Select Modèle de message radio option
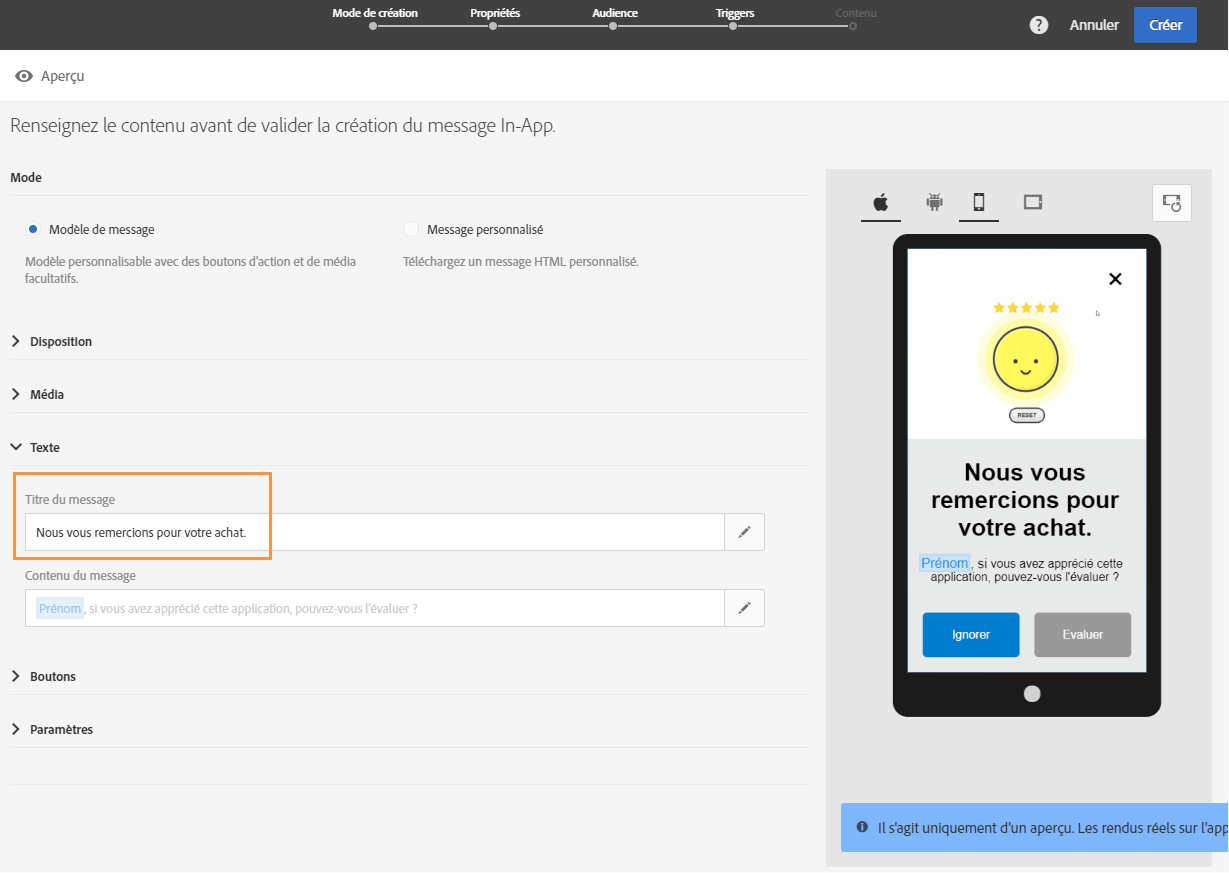Screen dimensions: 1229x873 coord(33,229)
